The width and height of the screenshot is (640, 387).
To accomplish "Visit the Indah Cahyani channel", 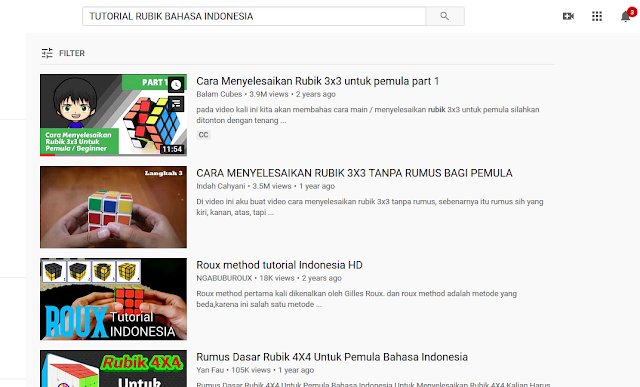I will pyautogui.click(x=221, y=186).
